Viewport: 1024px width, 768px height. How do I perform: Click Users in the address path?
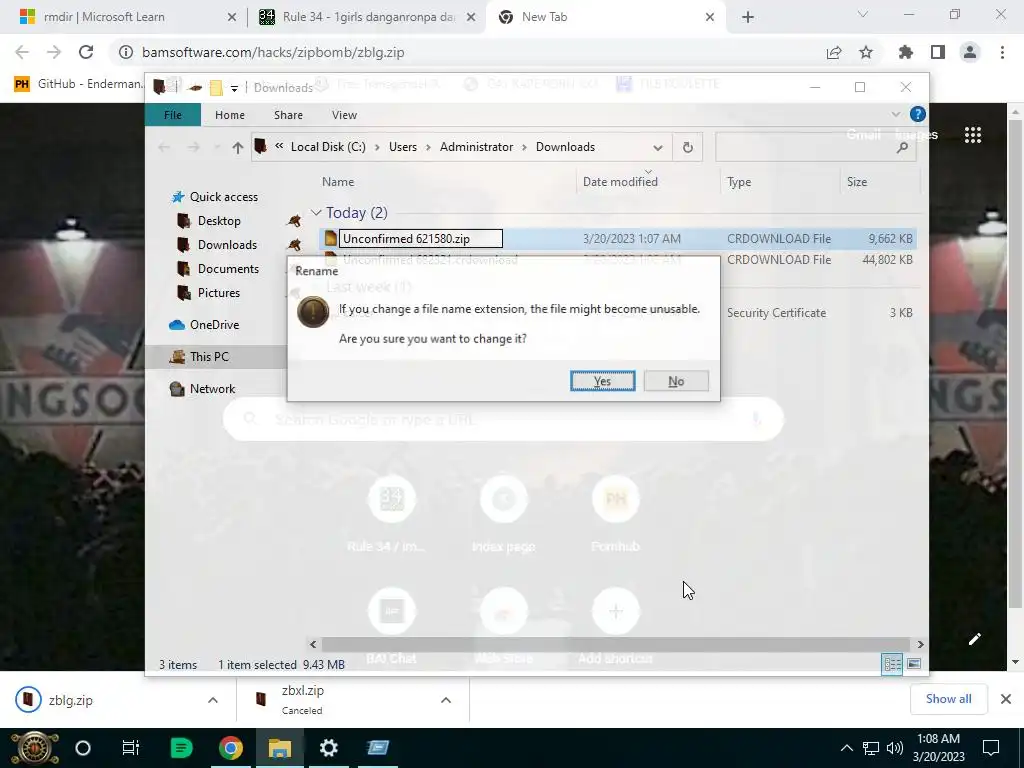coord(403,147)
